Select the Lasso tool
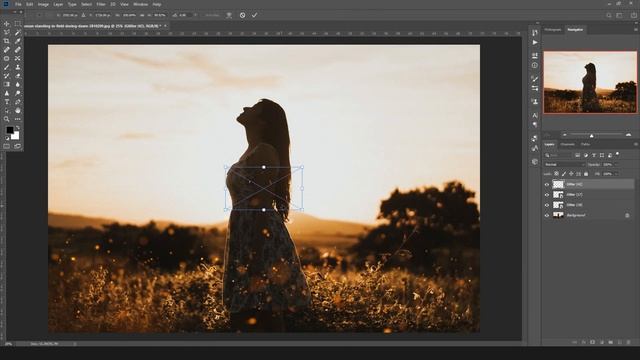640x360 pixels. click(7, 32)
